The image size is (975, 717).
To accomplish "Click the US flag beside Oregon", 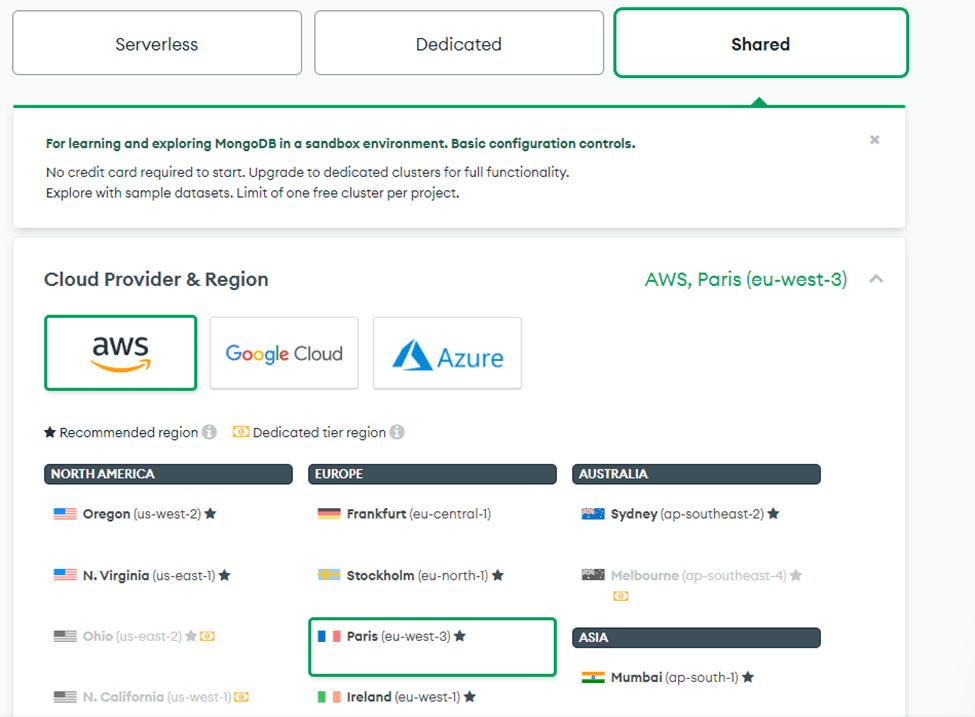I will click(x=65, y=514).
